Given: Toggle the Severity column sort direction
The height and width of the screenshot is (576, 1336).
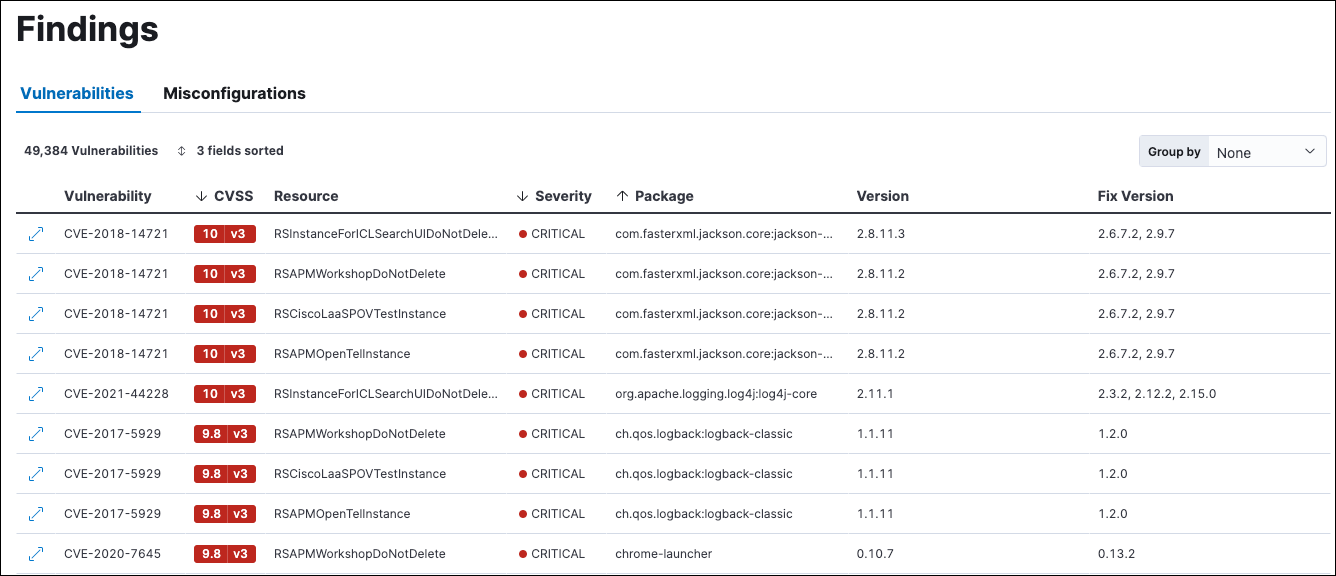Looking at the screenshot, I should point(522,195).
